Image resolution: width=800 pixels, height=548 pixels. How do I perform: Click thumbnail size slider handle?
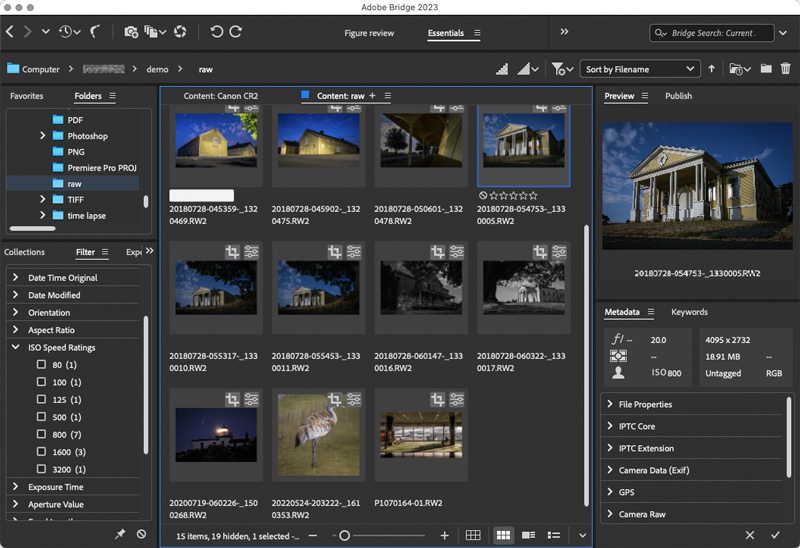pyautogui.click(x=344, y=535)
